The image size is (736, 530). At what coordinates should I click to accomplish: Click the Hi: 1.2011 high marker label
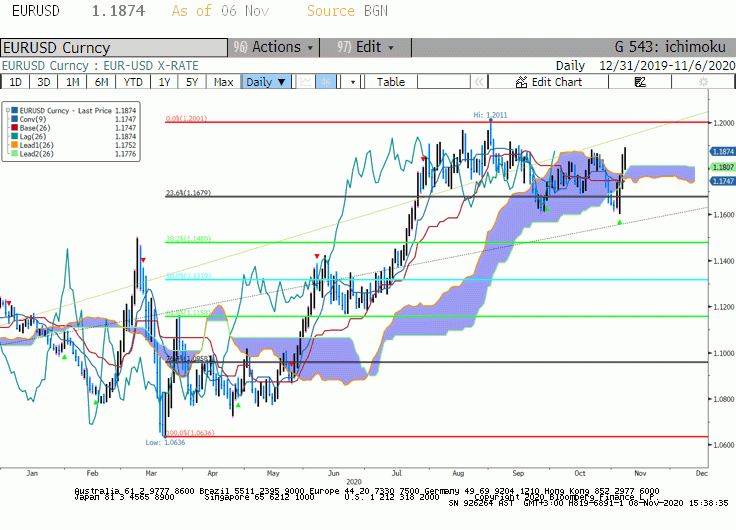pyautogui.click(x=490, y=115)
